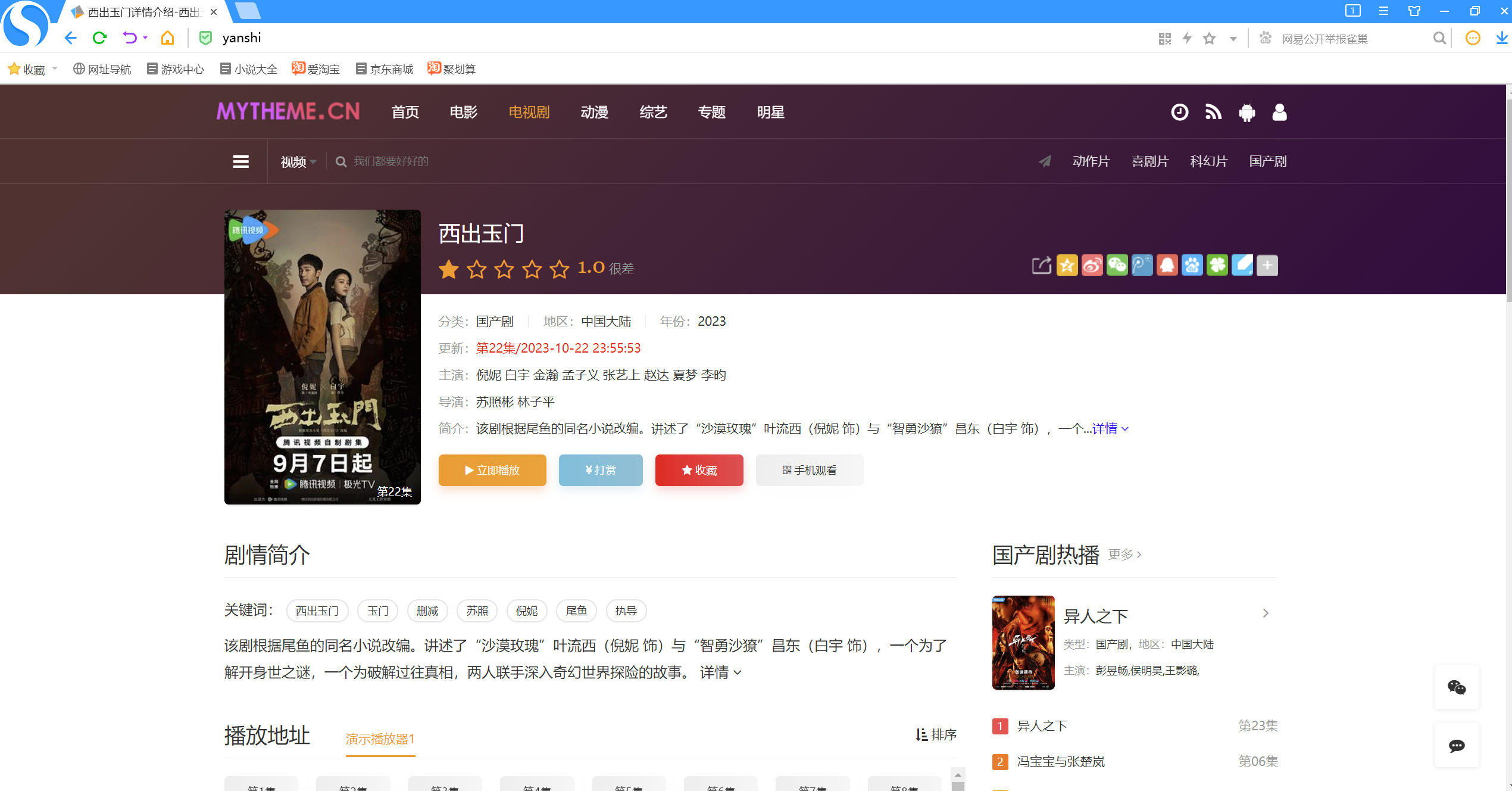Share via the green WeChat icon
This screenshot has height=791, width=1512.
1117,265
